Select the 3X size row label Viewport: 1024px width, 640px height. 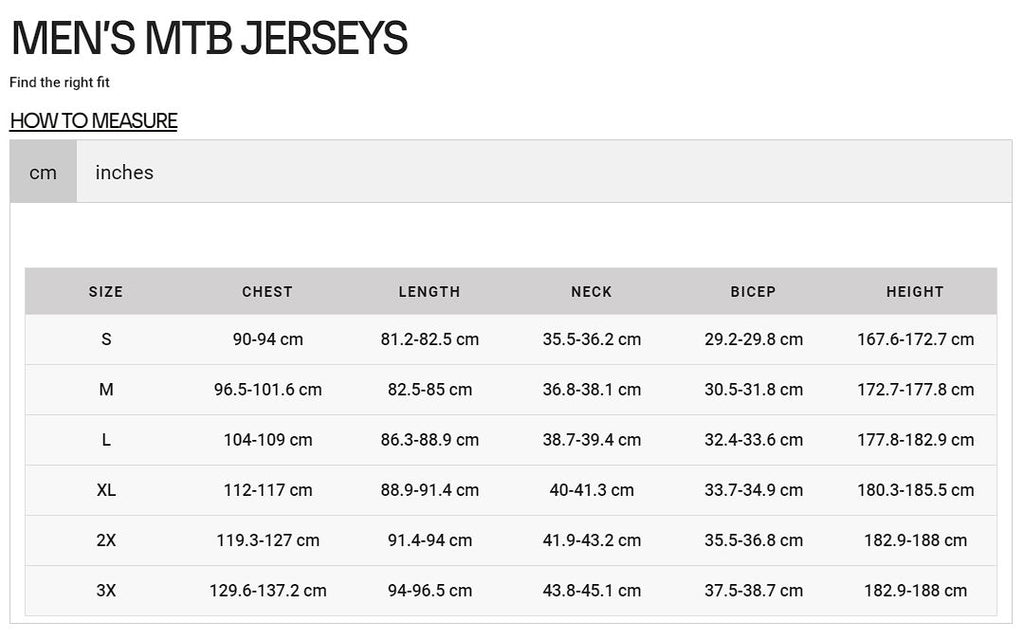[106, 591]
